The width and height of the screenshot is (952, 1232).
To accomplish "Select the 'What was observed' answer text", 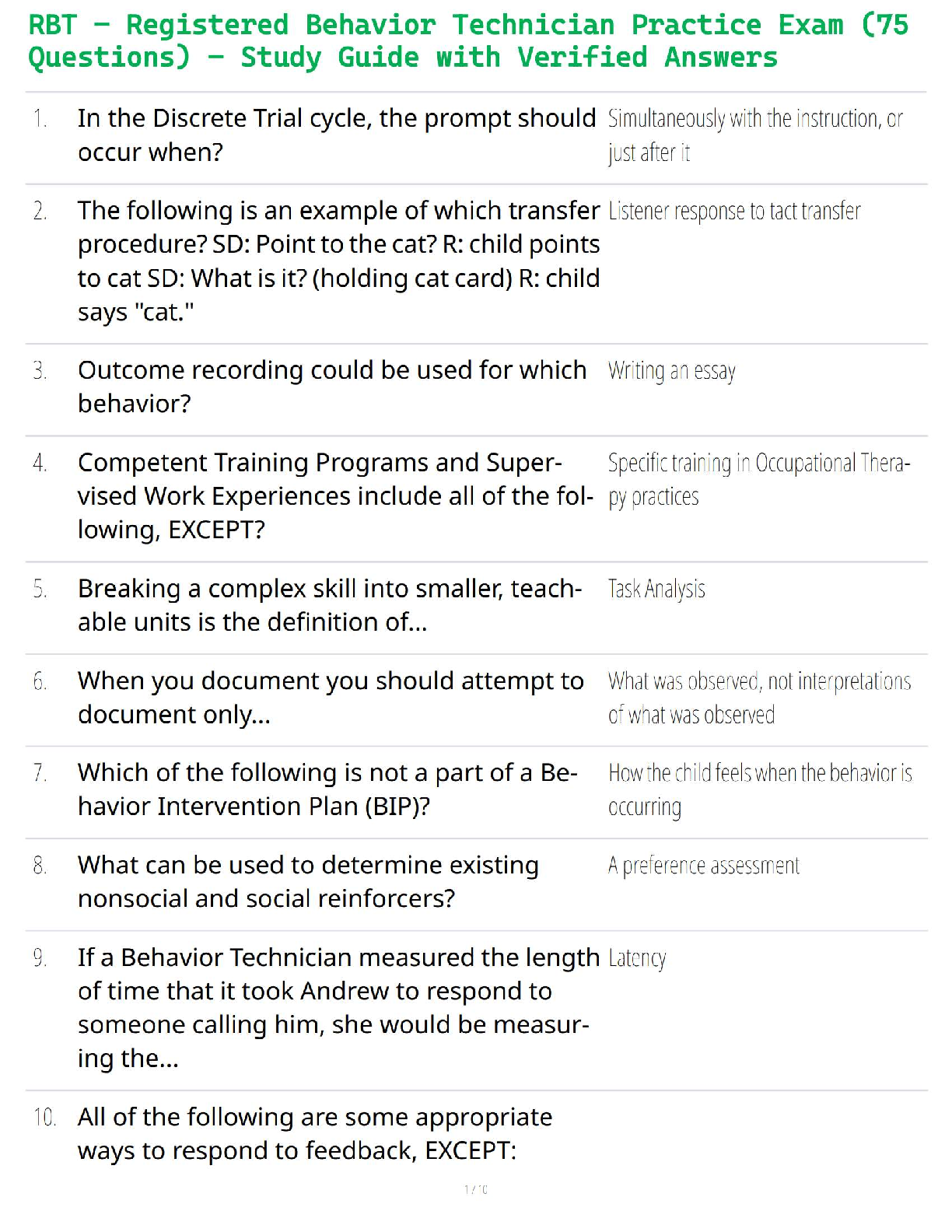I will click(759, 698).
